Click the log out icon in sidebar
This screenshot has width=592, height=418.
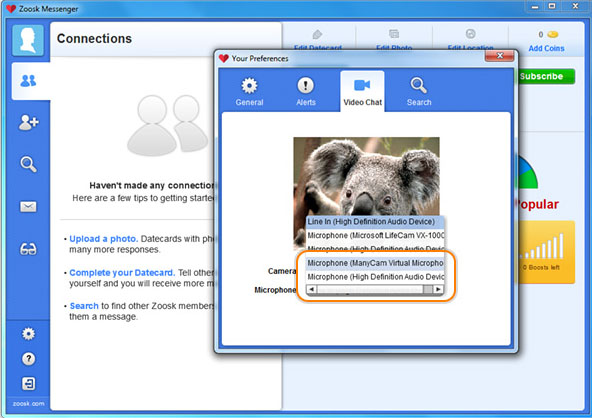click(28, 384)
